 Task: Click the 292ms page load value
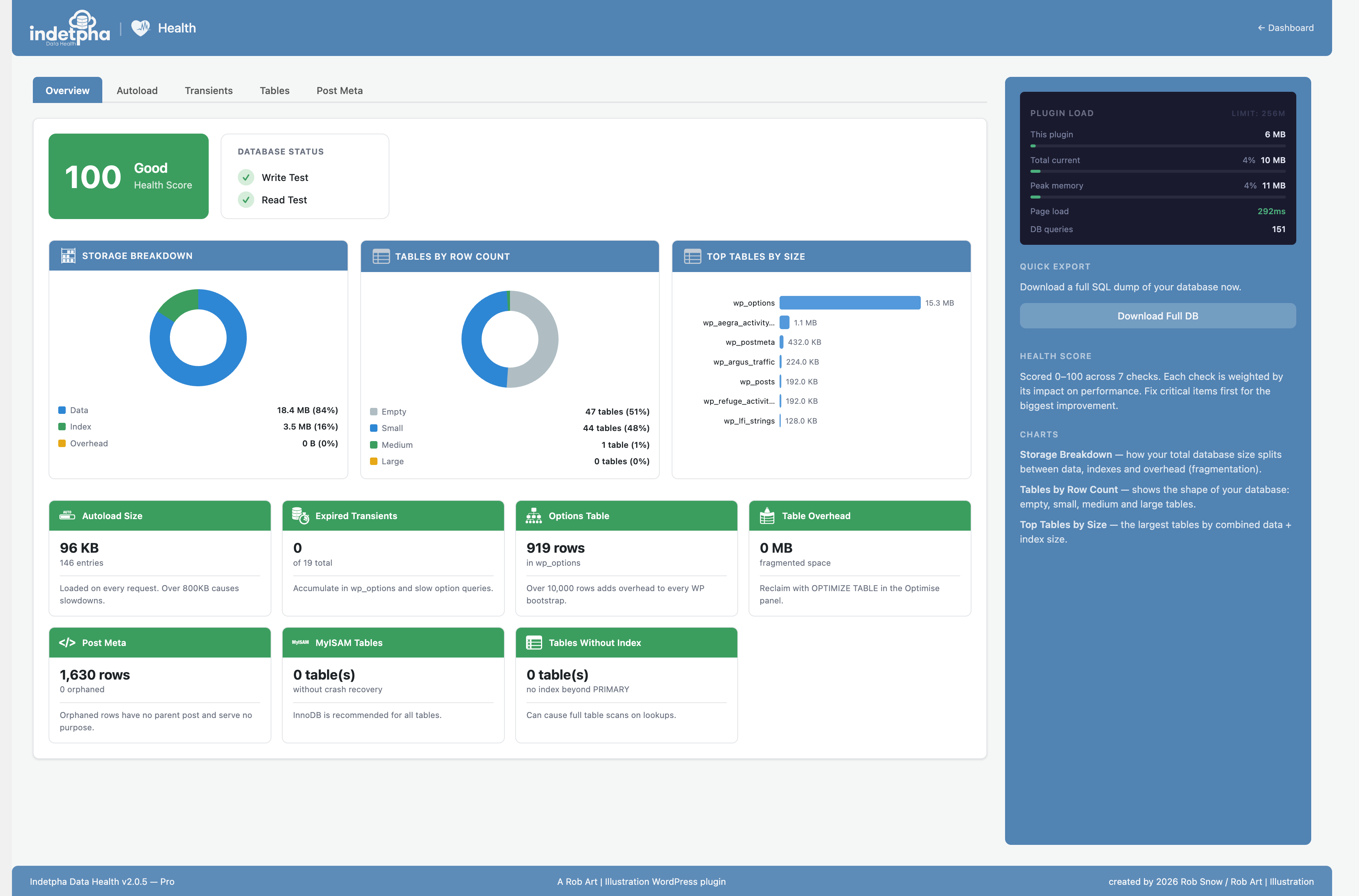[x=1271, y=211]
